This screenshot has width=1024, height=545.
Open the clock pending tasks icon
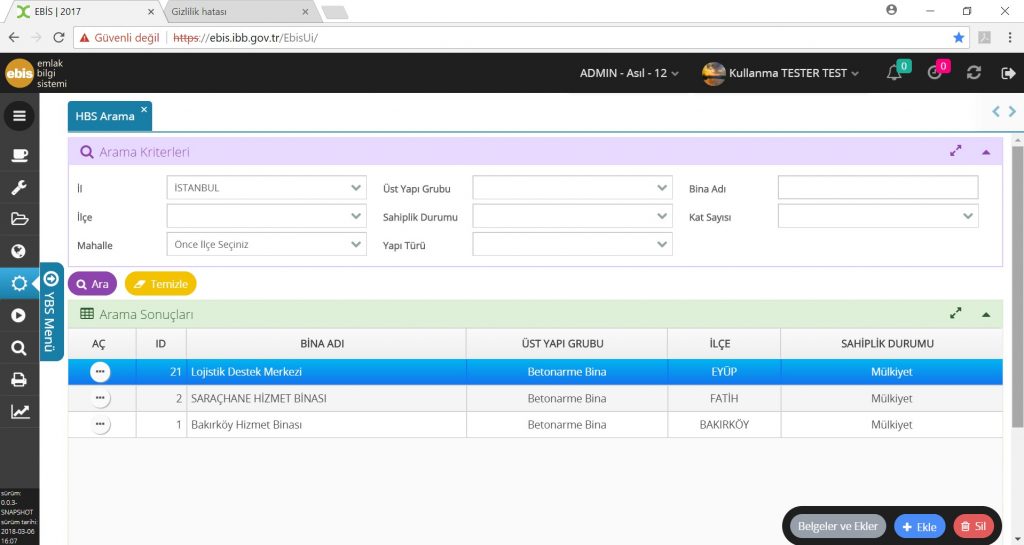click(935, 73)
